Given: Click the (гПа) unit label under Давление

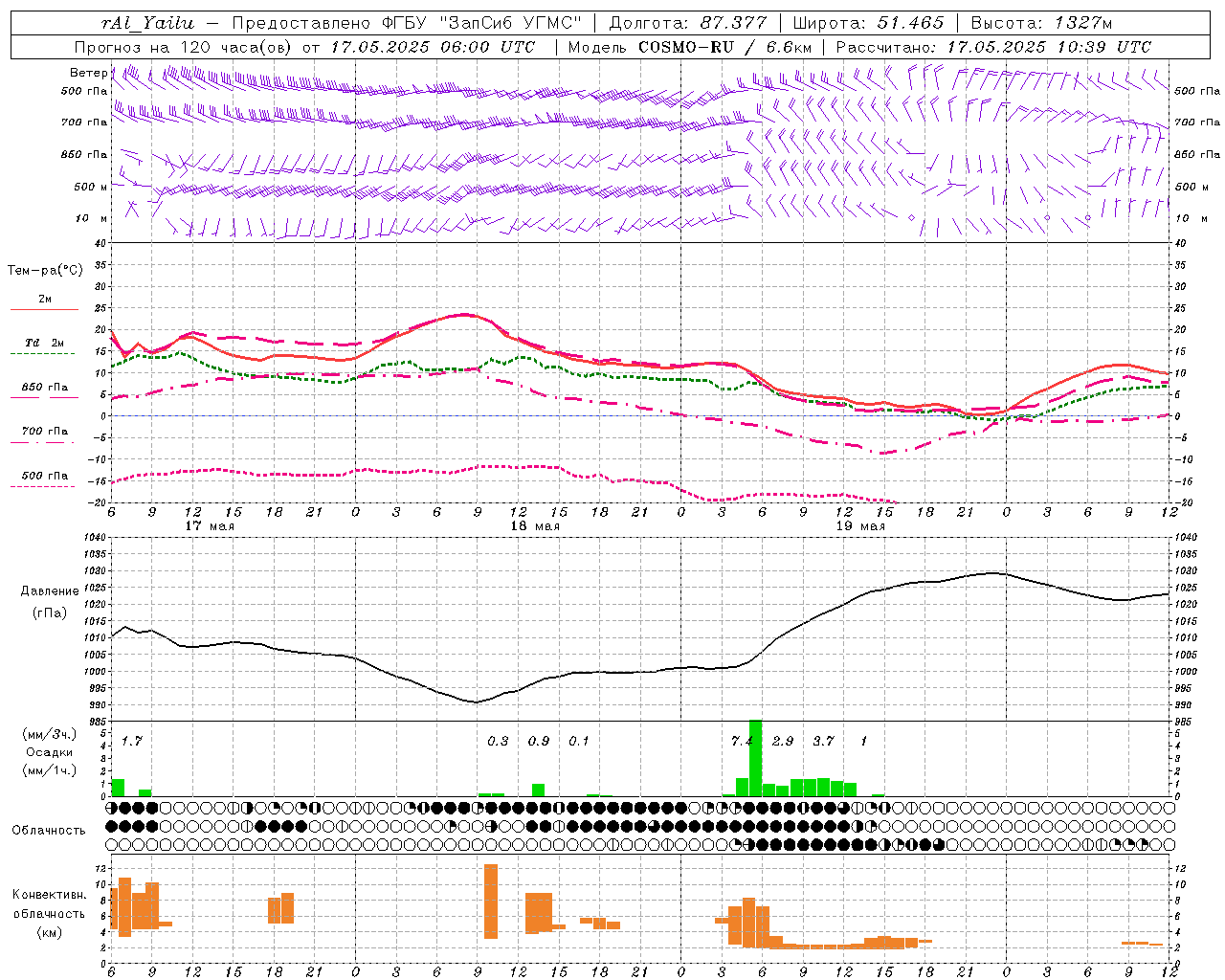Looking at the screenshot, I should tap(50, 612).
